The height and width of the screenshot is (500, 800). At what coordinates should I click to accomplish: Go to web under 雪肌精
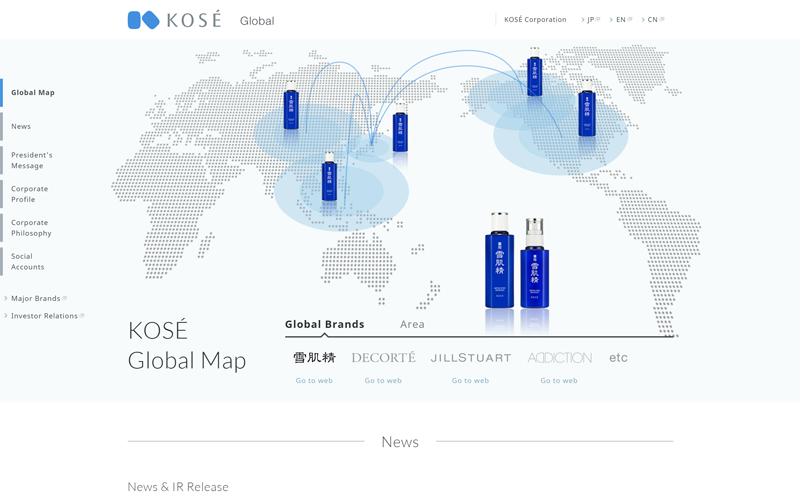point(314,381)
